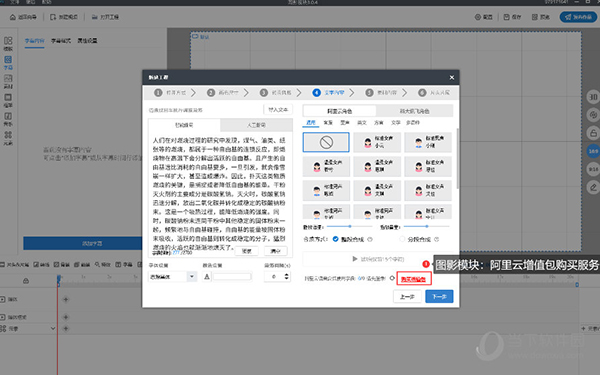Switch to 科大讯飞角色 tab
The height and width of the screenshot is (375, 600).
pyautogui.click(x=414, y=111)
